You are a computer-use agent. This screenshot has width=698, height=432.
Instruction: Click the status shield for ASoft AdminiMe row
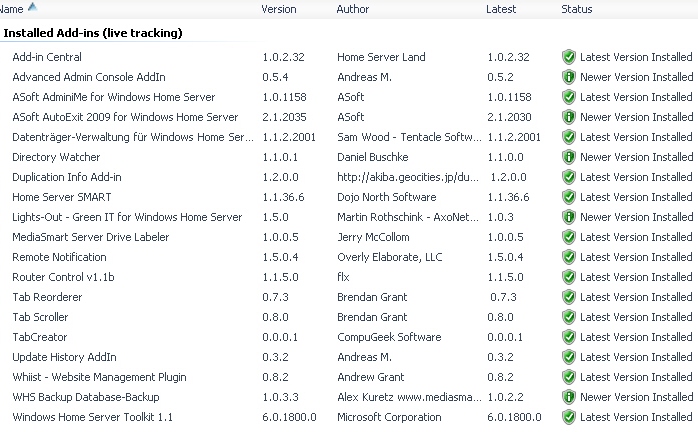(568, 97)
